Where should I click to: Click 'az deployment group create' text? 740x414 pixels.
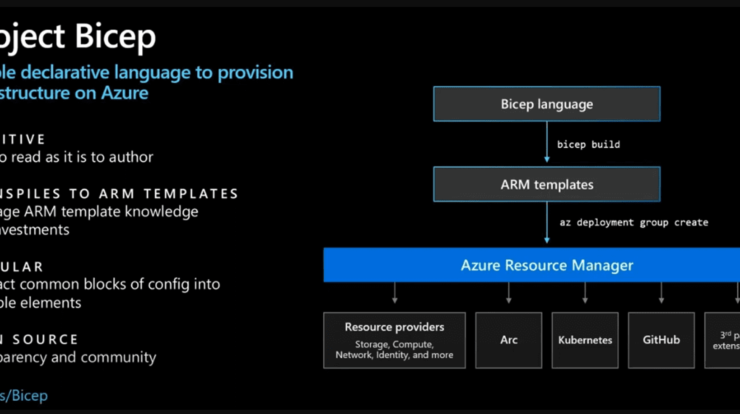click(x=634, y=222)
